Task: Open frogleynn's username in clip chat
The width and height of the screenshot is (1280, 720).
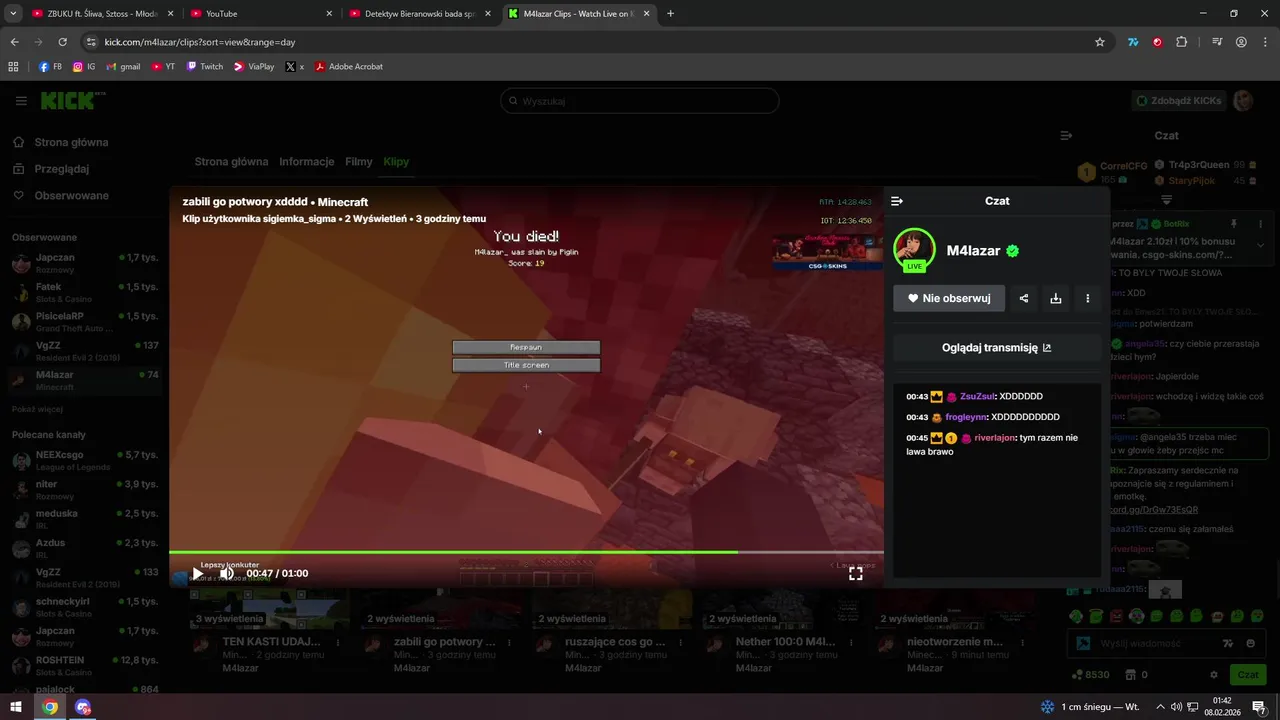Action: click(x=966, y=417)
